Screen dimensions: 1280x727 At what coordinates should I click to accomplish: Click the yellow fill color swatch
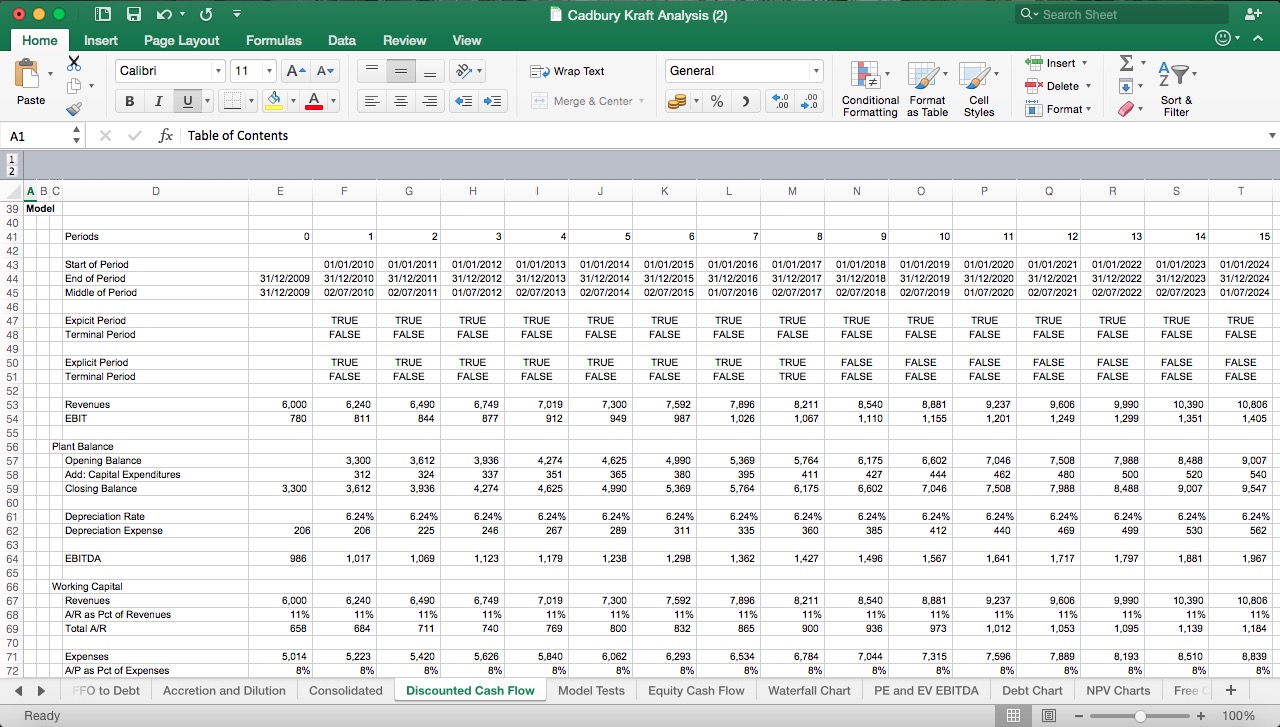point(274,101)
